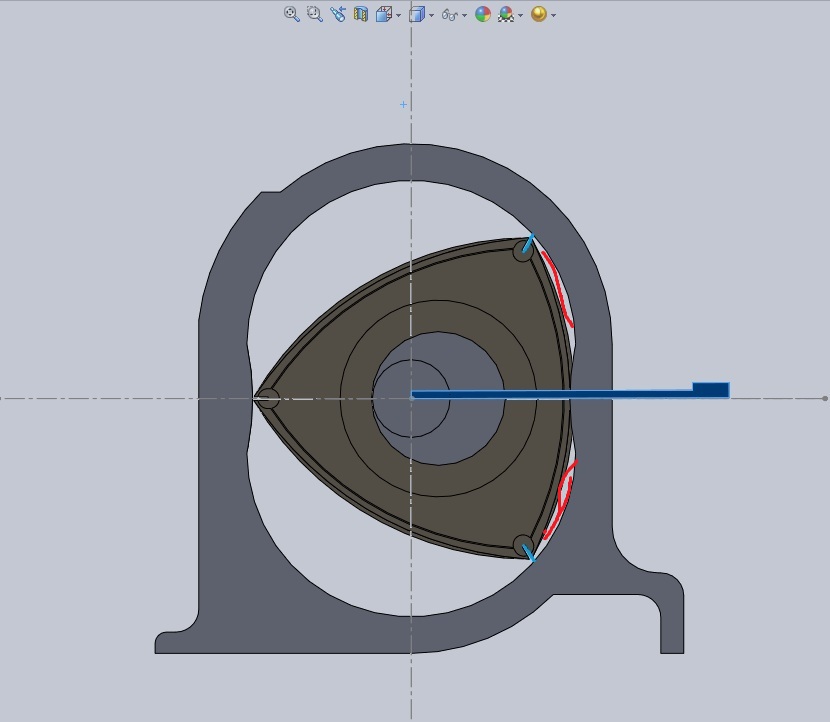This screenshot has width=830, height=722.
Task: Expand the View Orientation dropdown arrow
Action: tap(399, 15)
